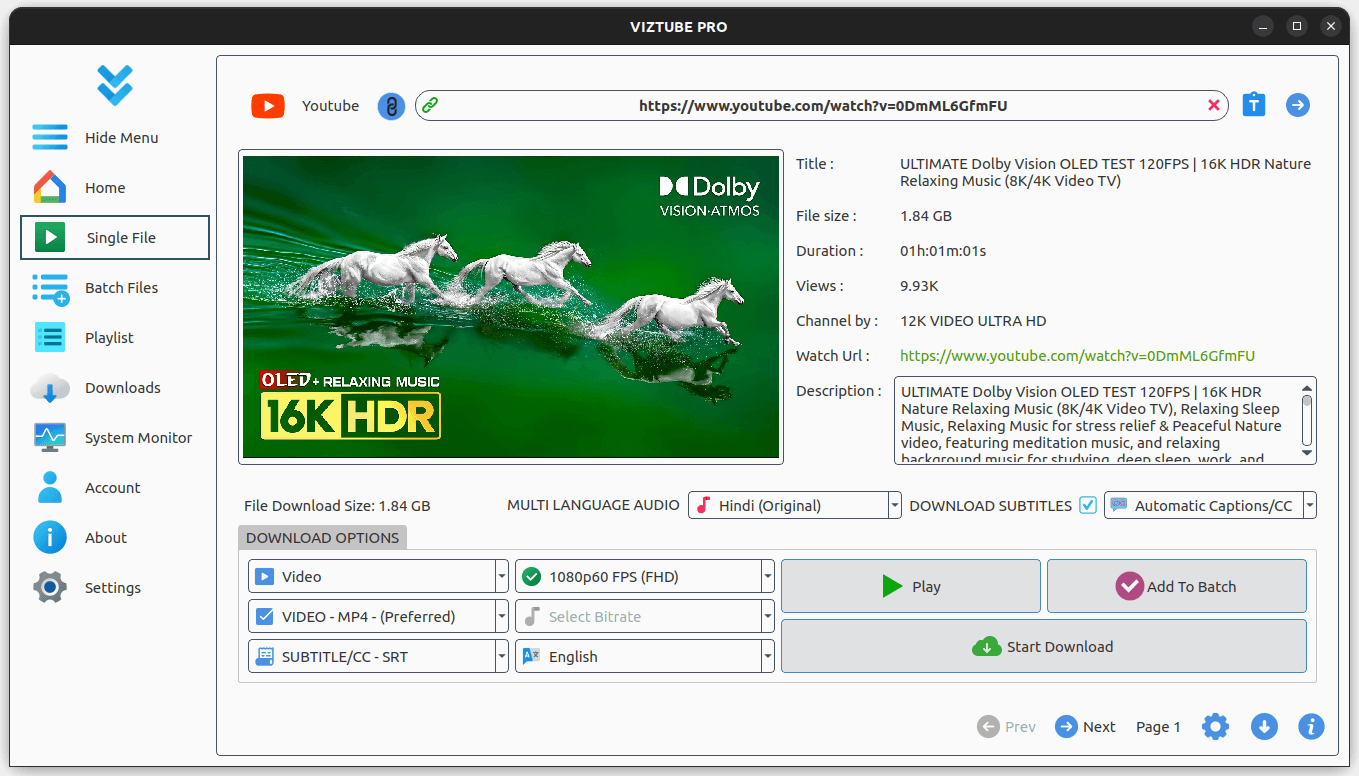Click Start Download button
The width and height of the screenshot is (1359, 776).
click(1044, 646)
